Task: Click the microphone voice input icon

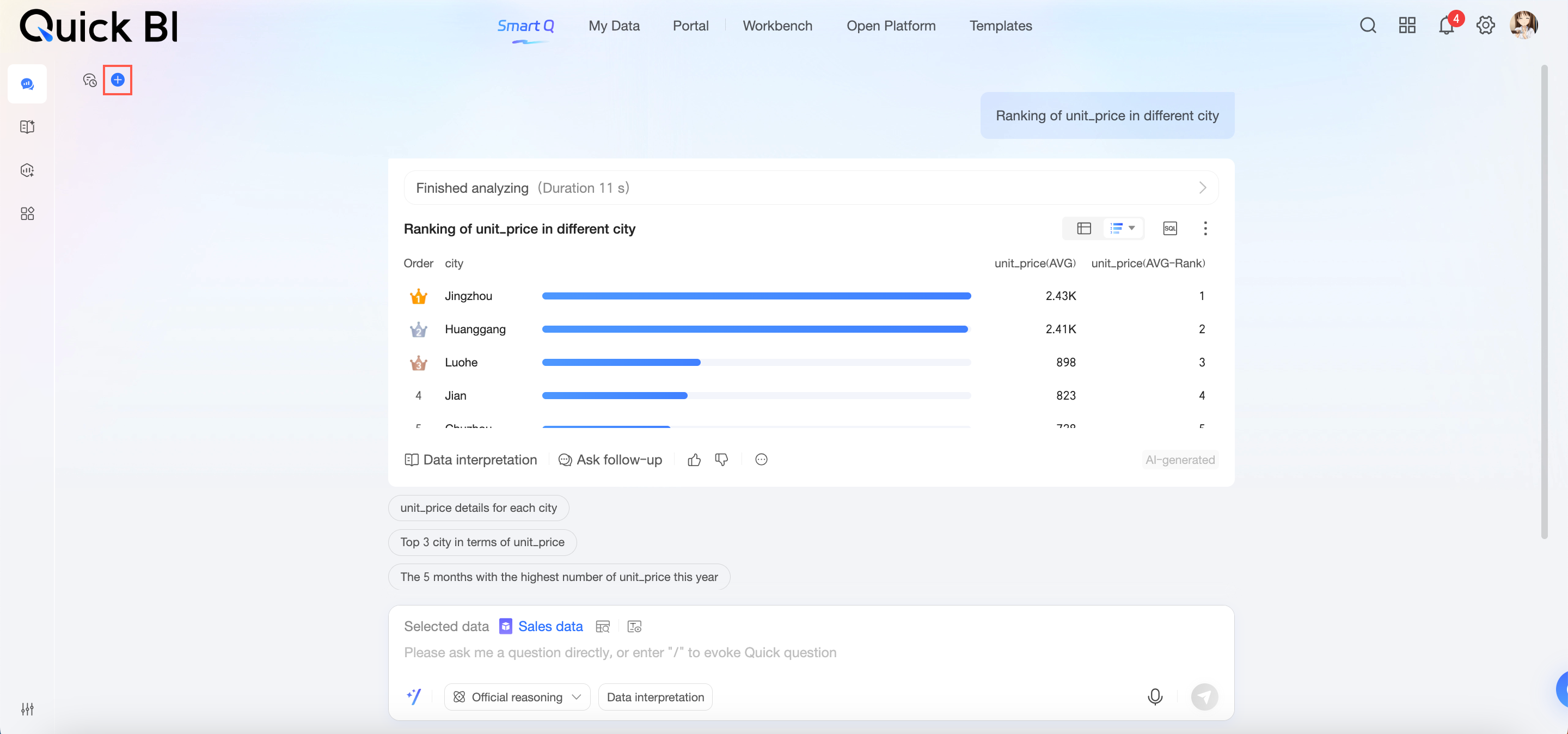Action: click(x=1155, y=696)
